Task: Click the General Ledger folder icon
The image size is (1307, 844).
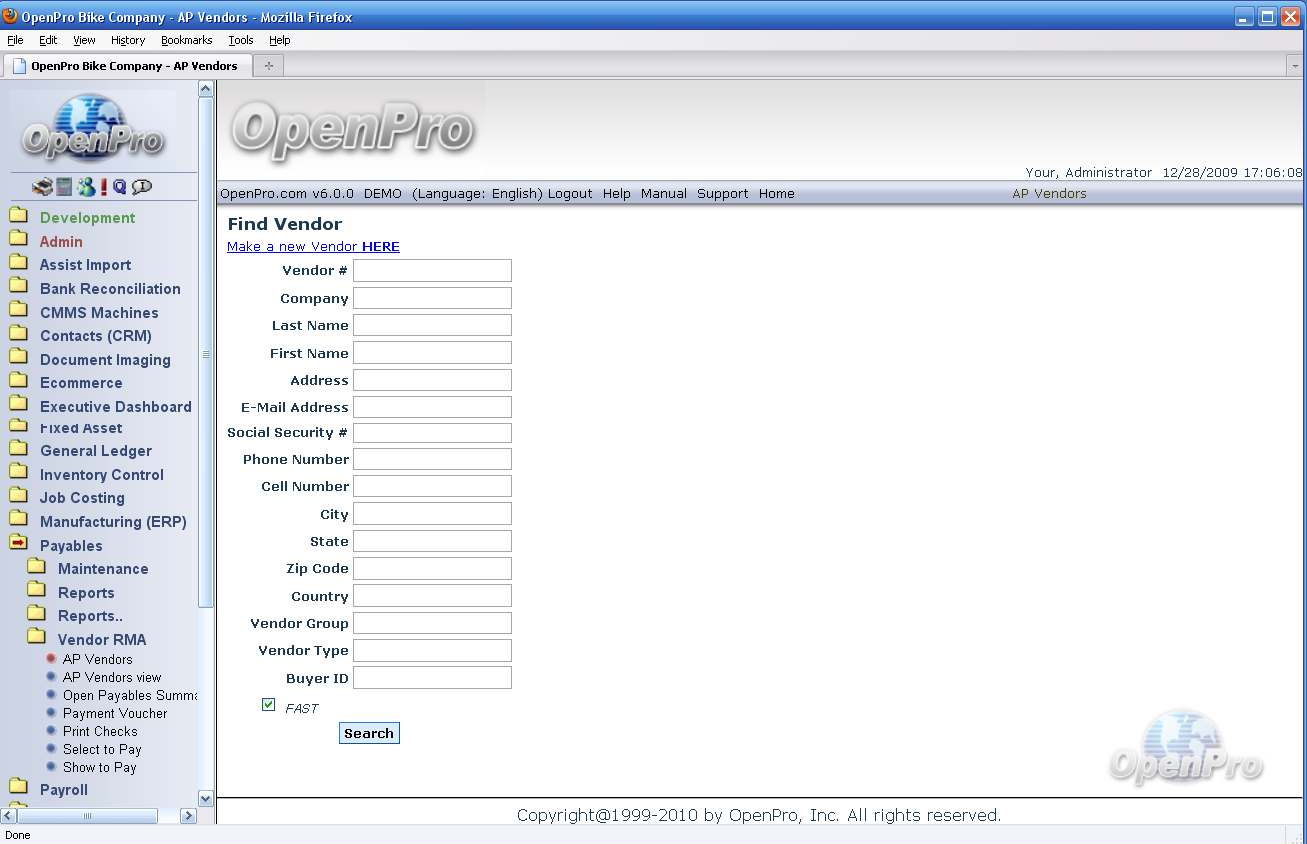Action: [18, 450]
